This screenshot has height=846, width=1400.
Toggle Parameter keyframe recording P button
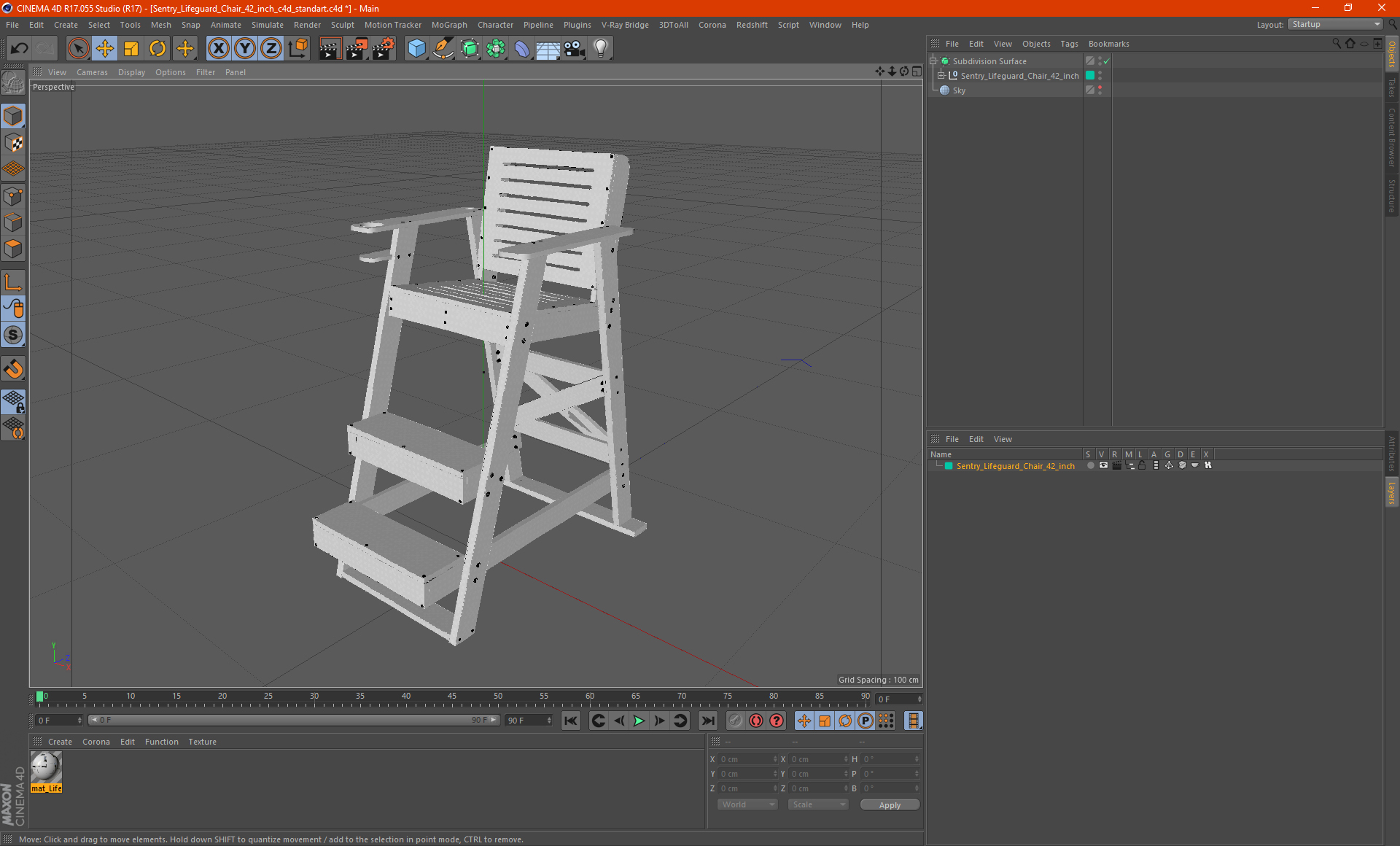[x=865, y=721]
